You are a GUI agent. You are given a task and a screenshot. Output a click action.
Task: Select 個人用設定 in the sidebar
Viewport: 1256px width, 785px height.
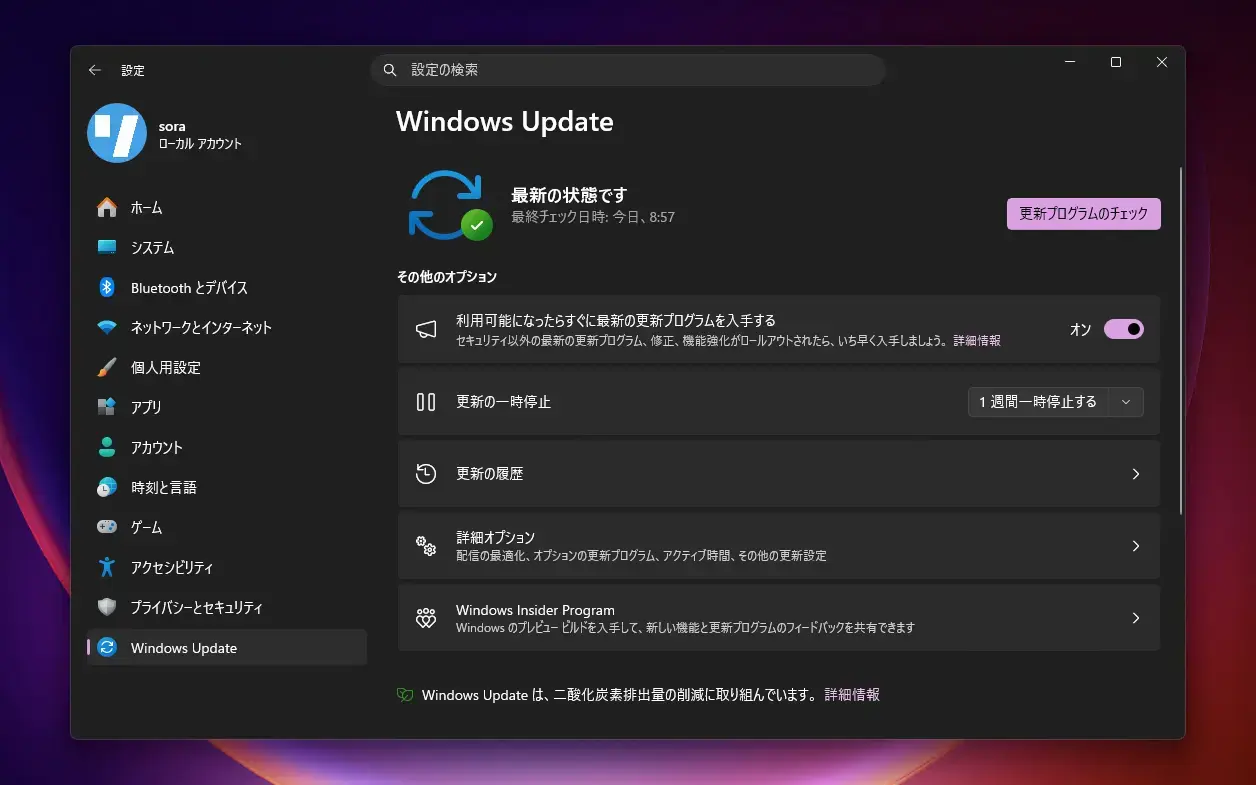coord(227,367)
